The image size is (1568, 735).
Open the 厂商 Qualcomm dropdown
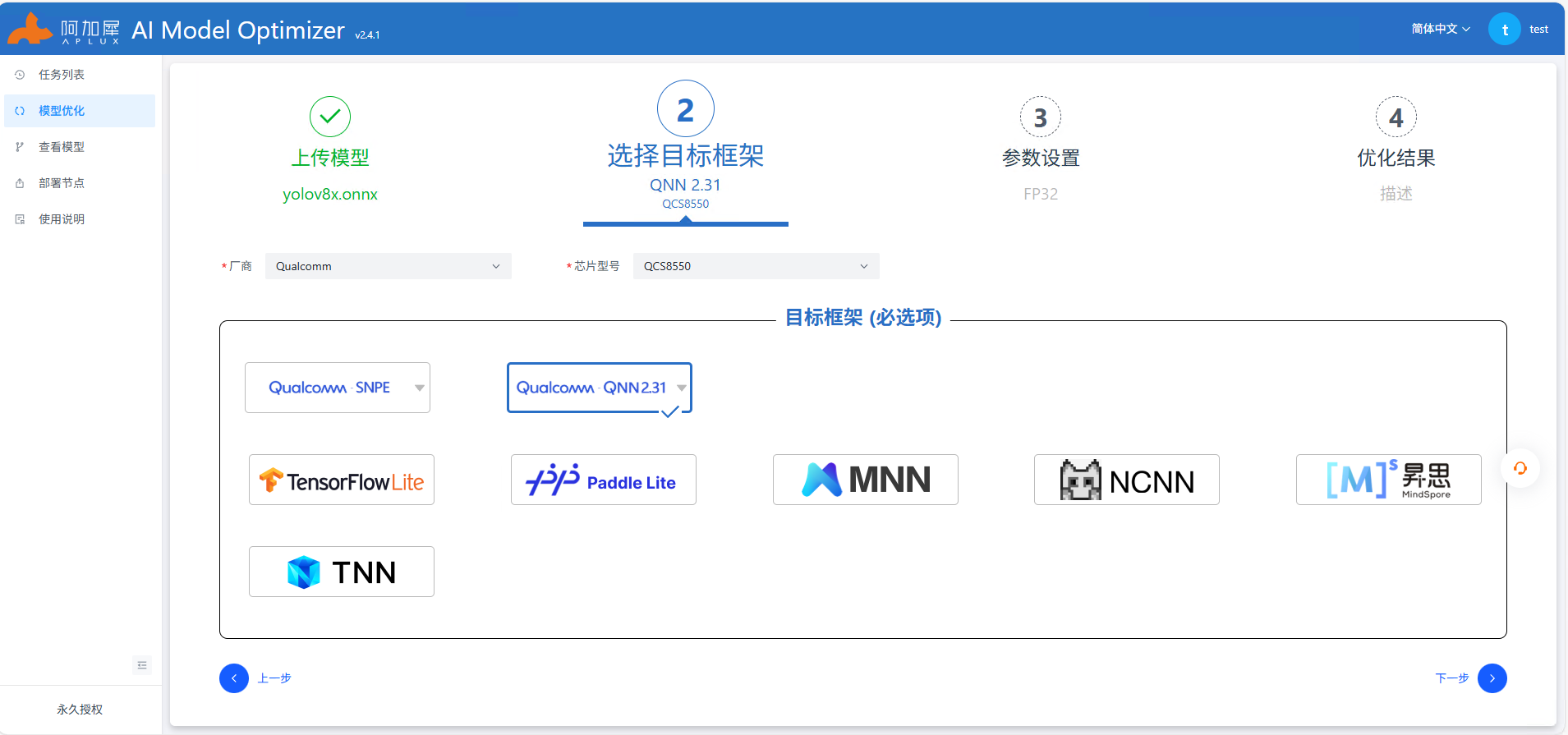coord(389,266)
